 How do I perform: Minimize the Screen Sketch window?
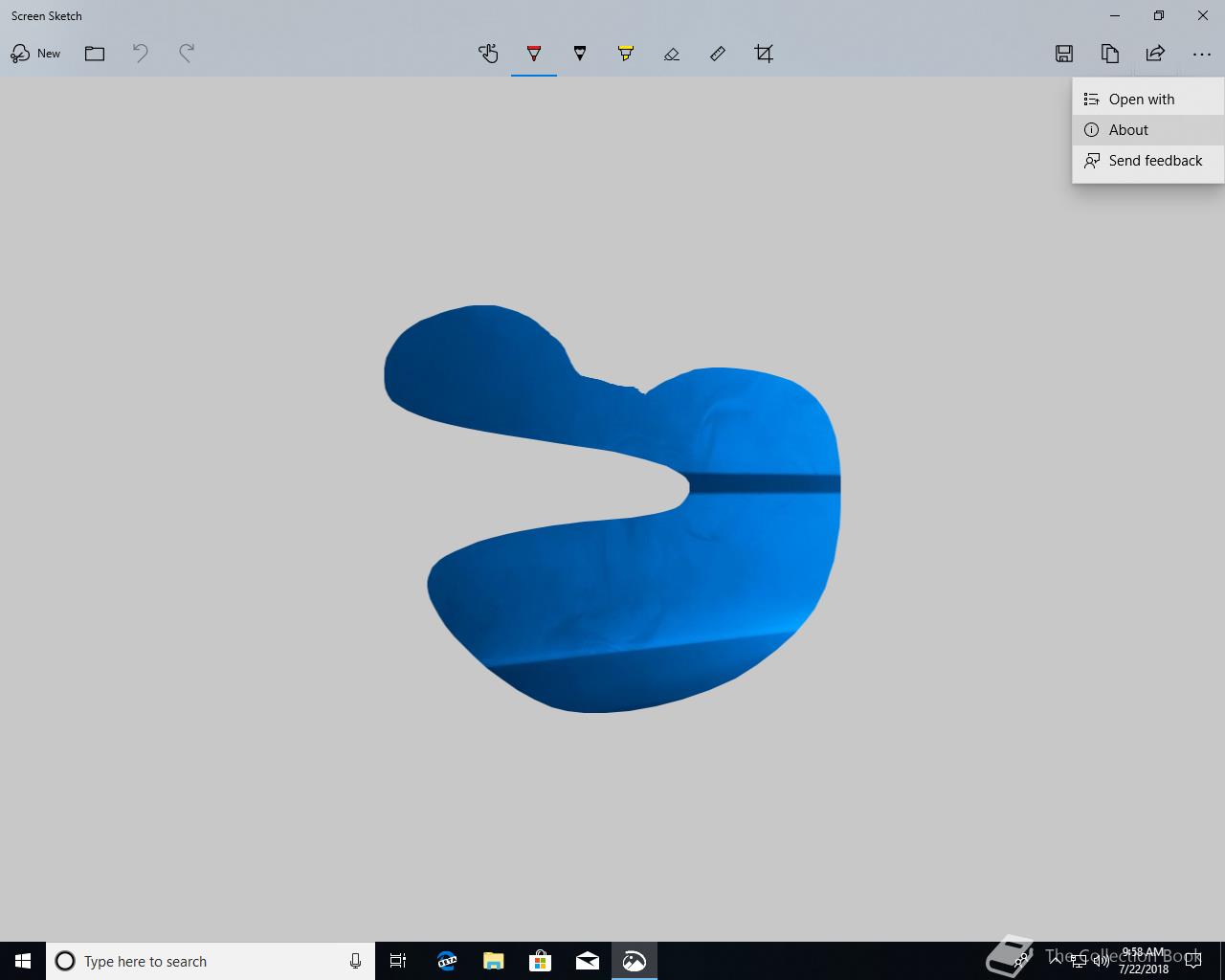point(1115,15)
